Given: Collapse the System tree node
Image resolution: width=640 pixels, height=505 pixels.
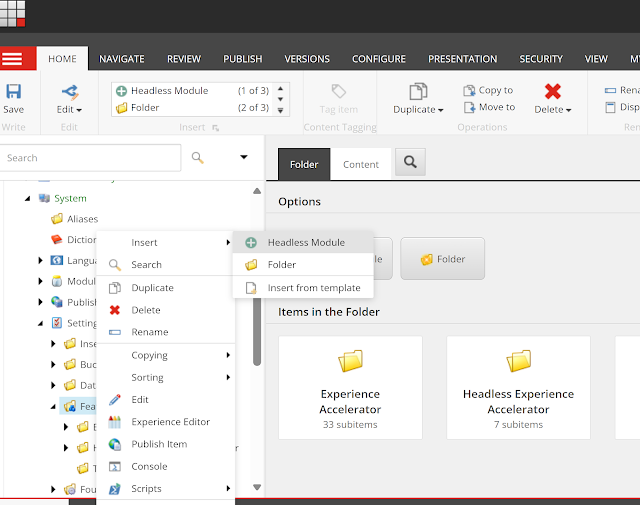Looking at the screenshot, I should pyautogui.click(x=27, y=198).
